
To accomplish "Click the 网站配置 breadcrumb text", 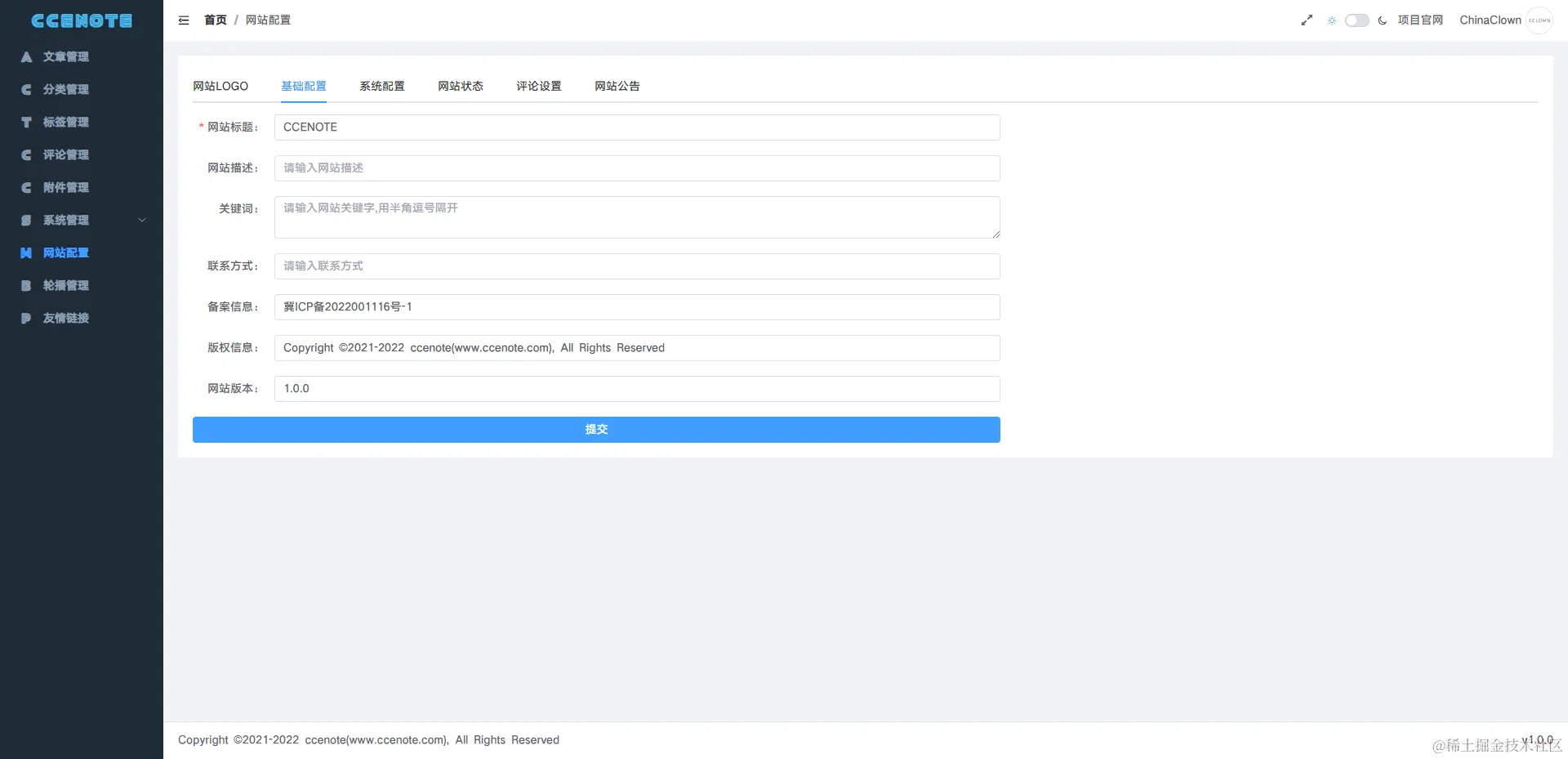I will [268, 20].
